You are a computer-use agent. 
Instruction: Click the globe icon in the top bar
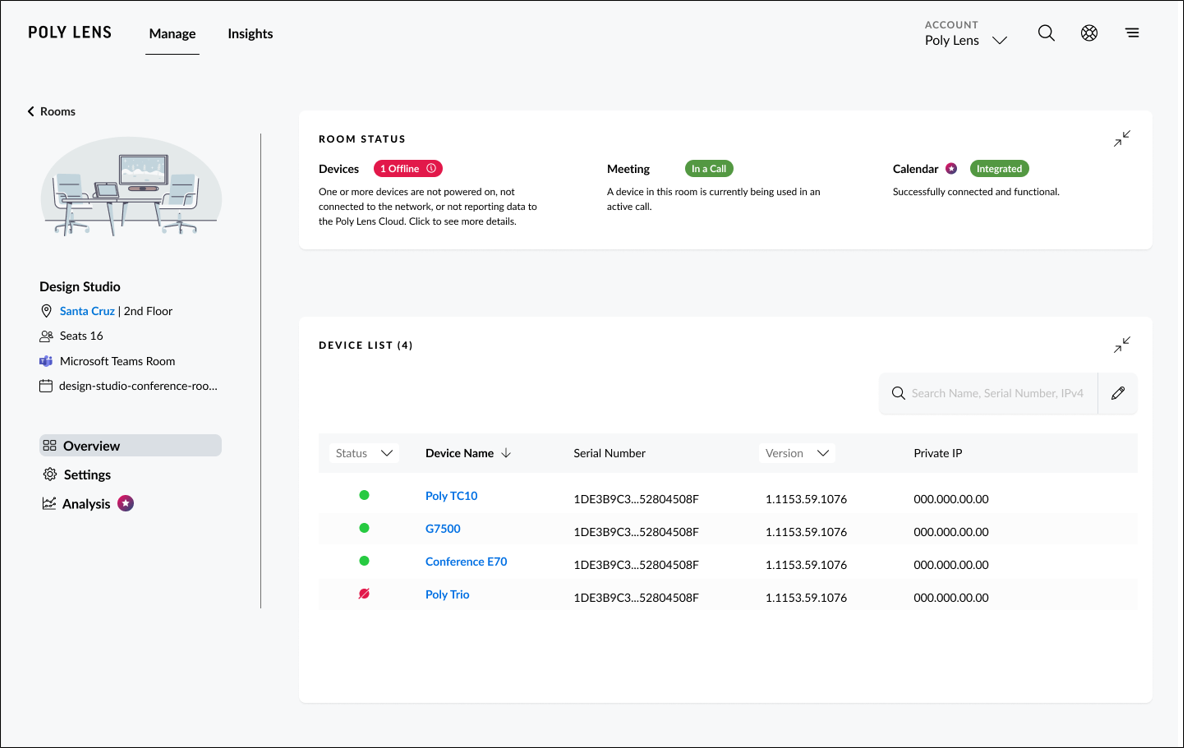coord(1089,32)
